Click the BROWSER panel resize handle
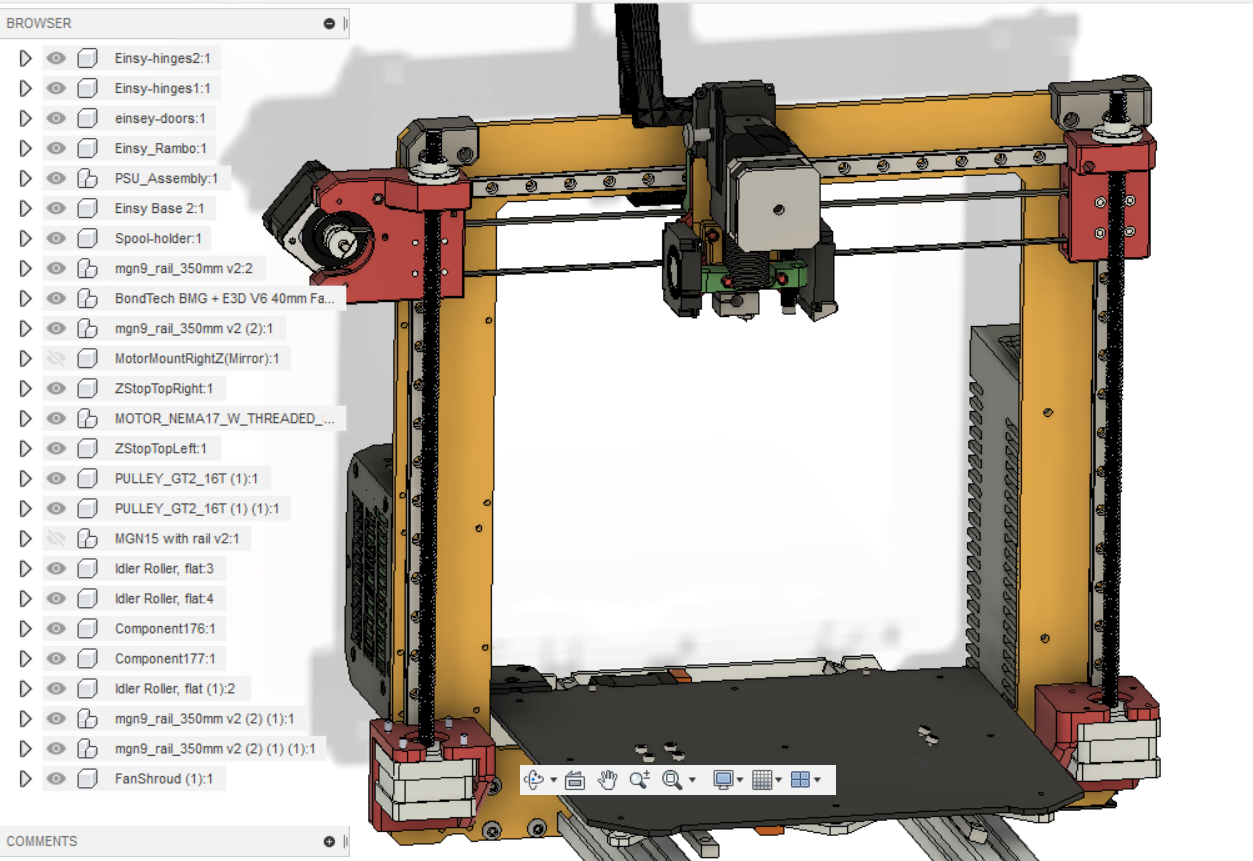Screen dimensions: 1253x861 click(346, 23)
